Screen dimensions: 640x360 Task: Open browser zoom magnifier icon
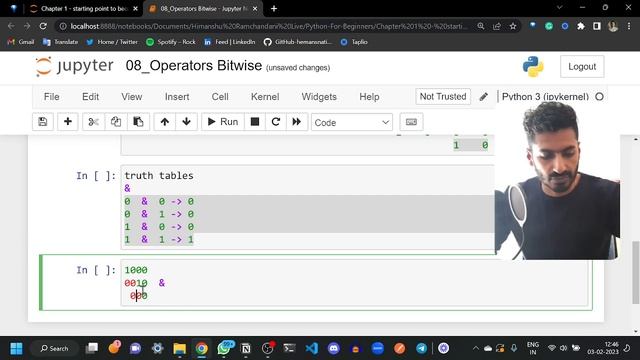tap(481, 26)
